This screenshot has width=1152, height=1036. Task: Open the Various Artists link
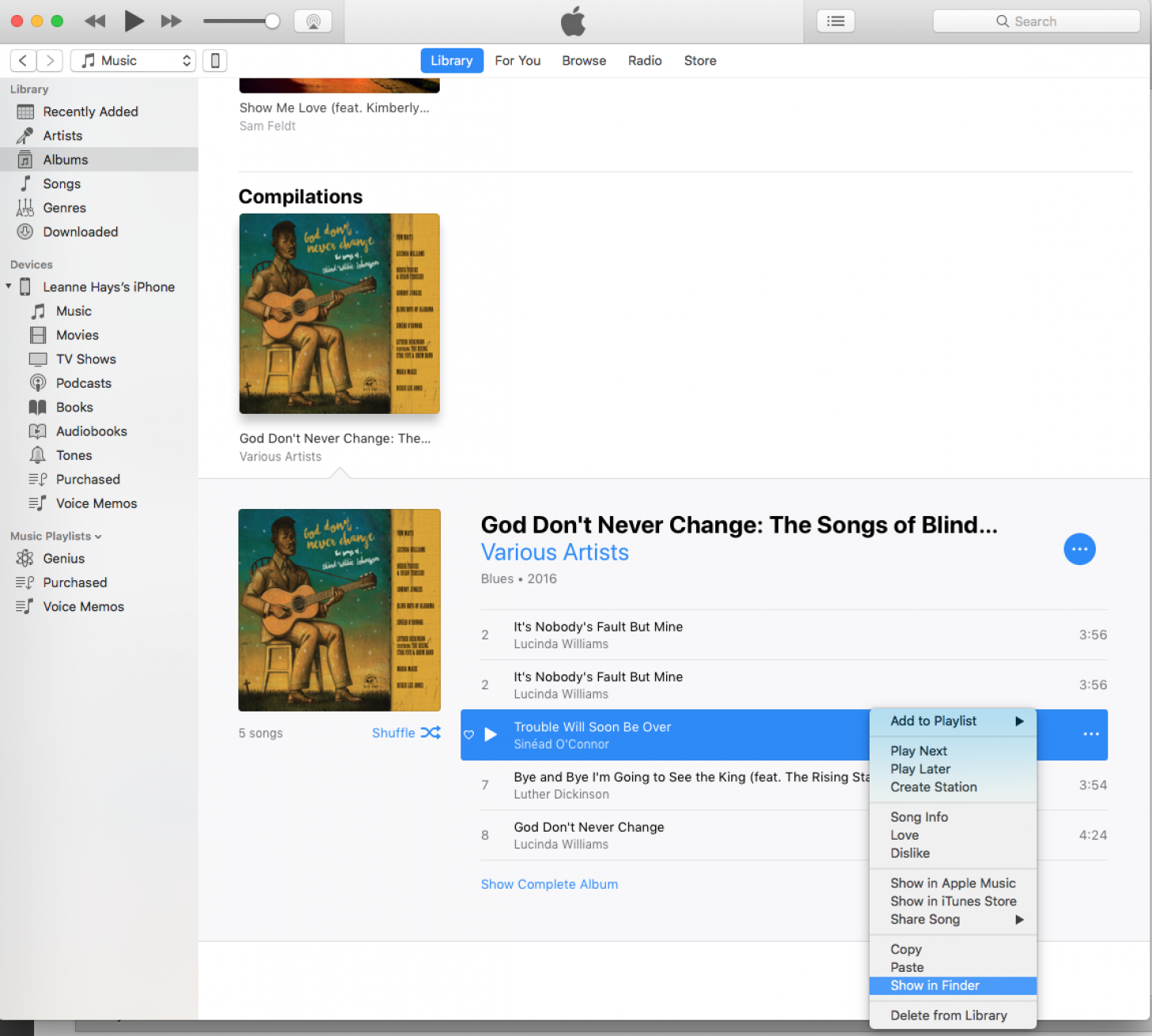pyautogui.click(x=555, y=552)
